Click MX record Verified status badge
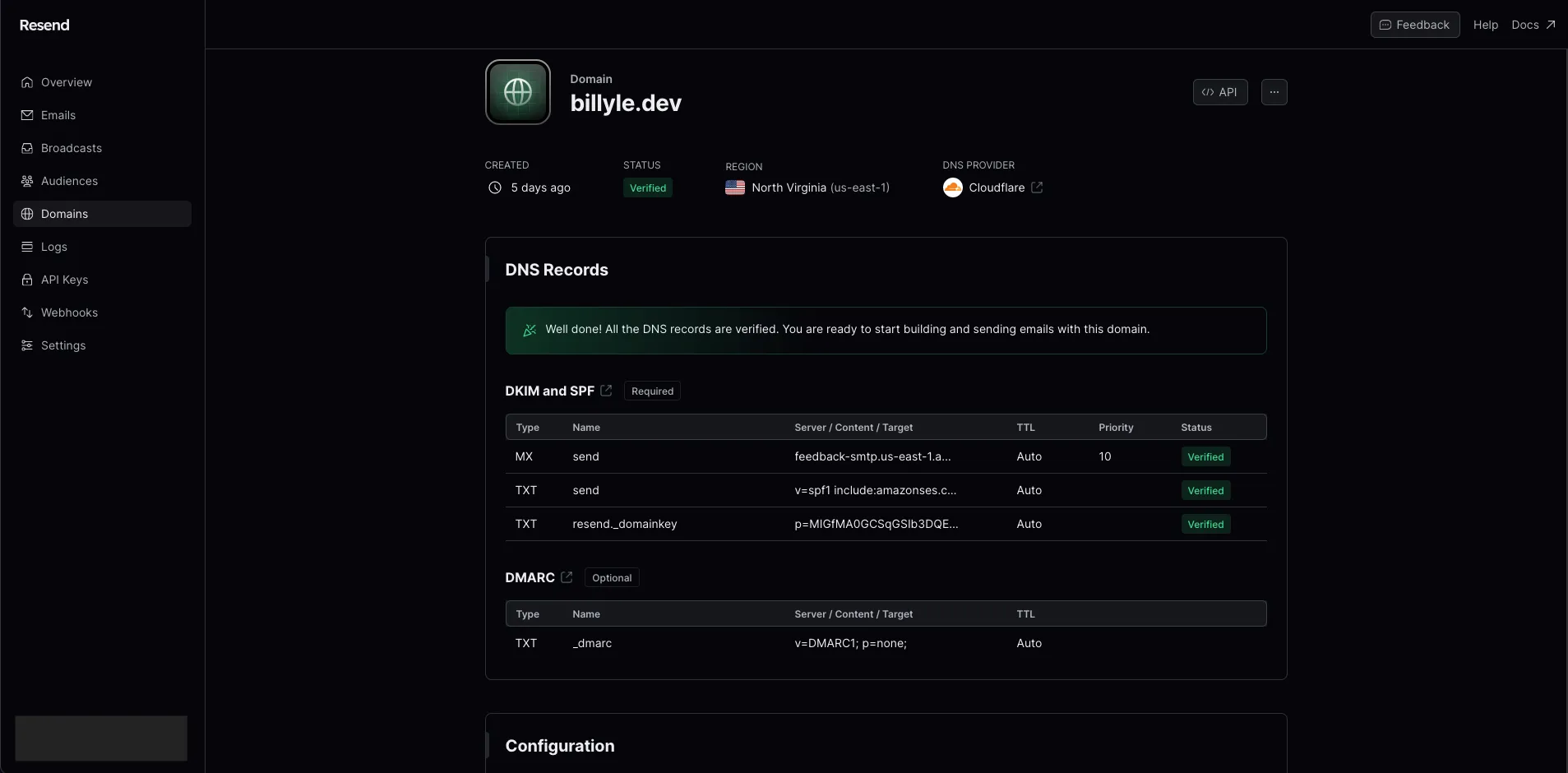 tap(1205, 456)
